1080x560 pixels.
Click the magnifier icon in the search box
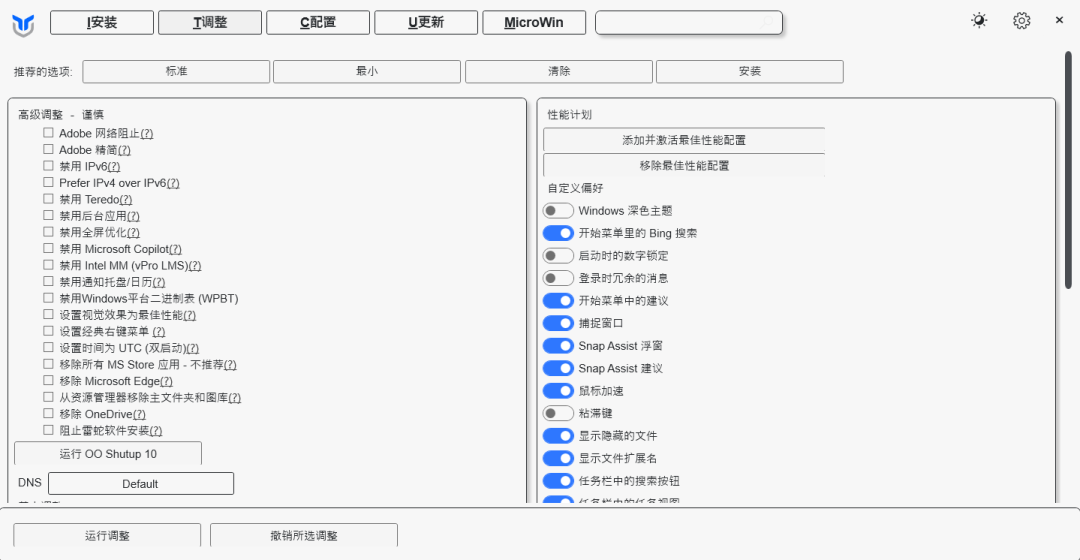(767, 23)
